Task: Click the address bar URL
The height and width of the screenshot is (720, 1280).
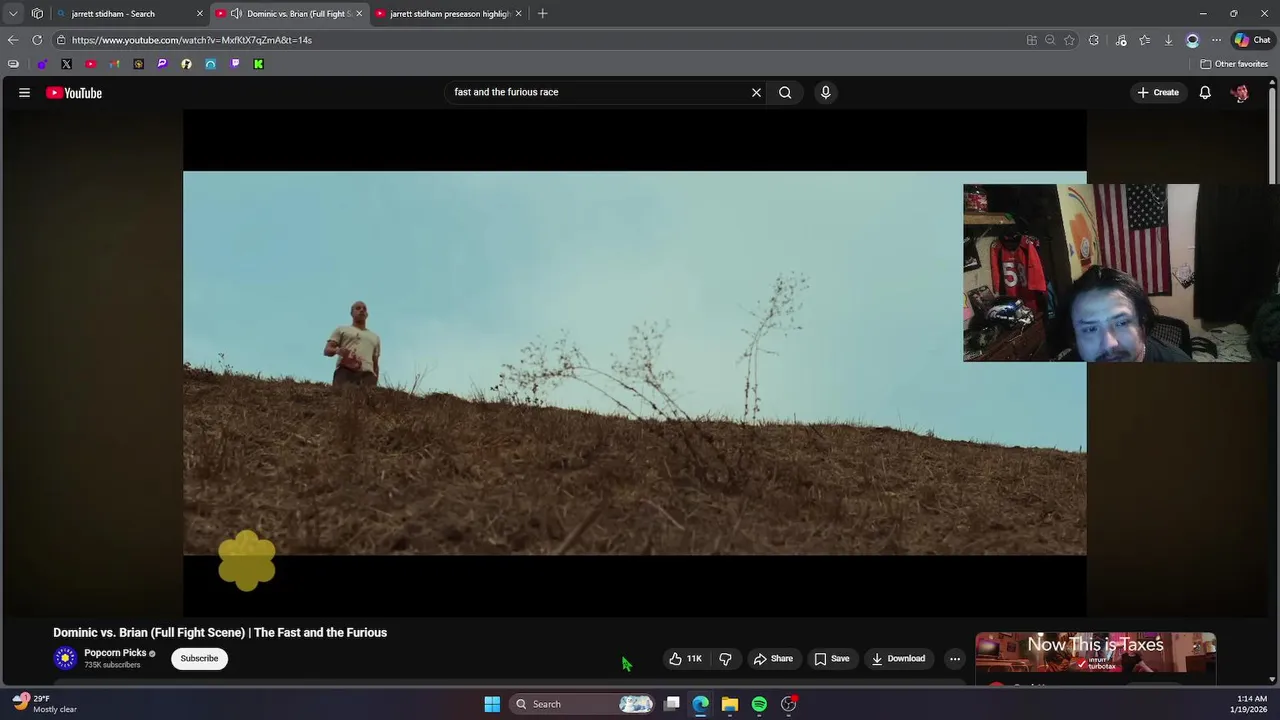Action: pos(192,40)
